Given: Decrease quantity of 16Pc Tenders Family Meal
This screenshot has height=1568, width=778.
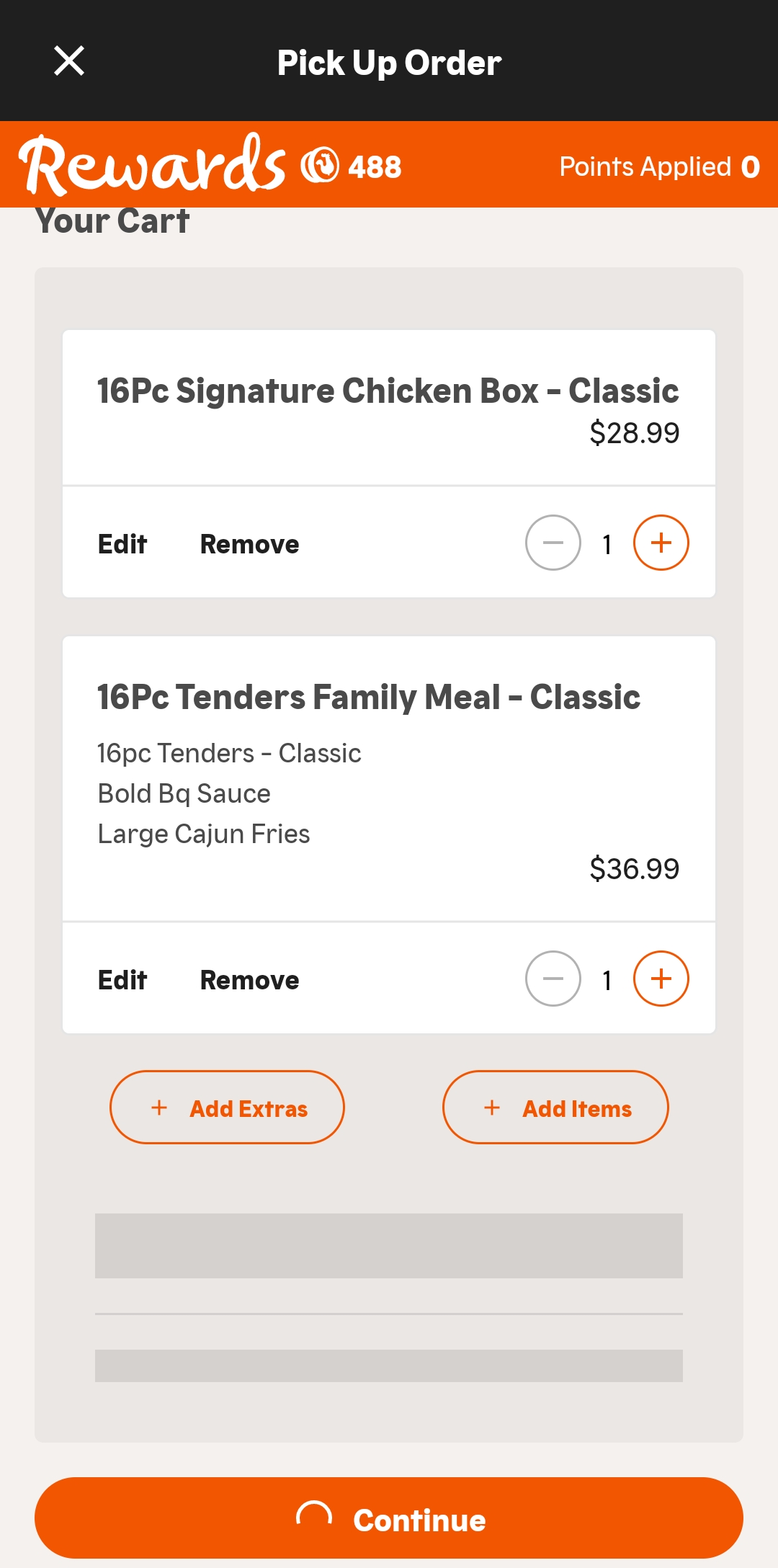Looking at the screenshot, I should 553,979.
